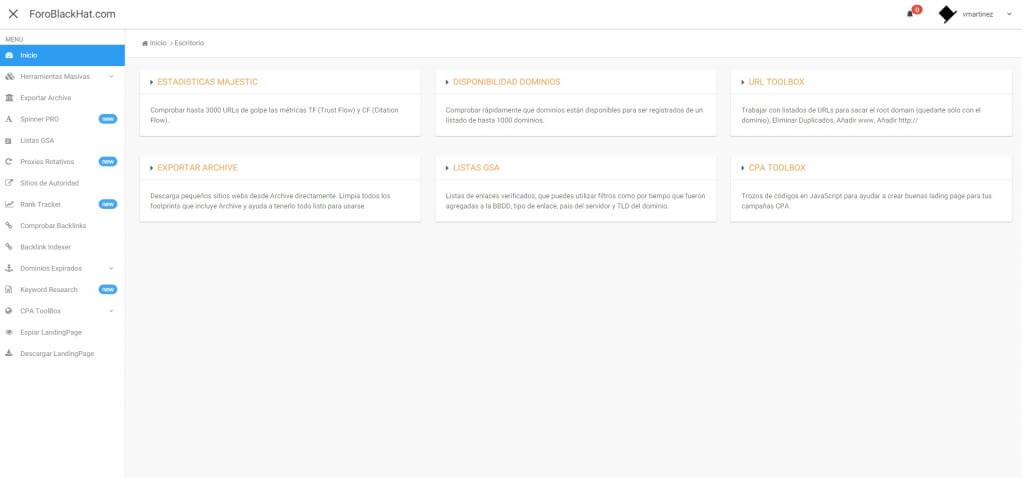Click the vmartinez user avatar
The image size is (1024, 478).
948,14
